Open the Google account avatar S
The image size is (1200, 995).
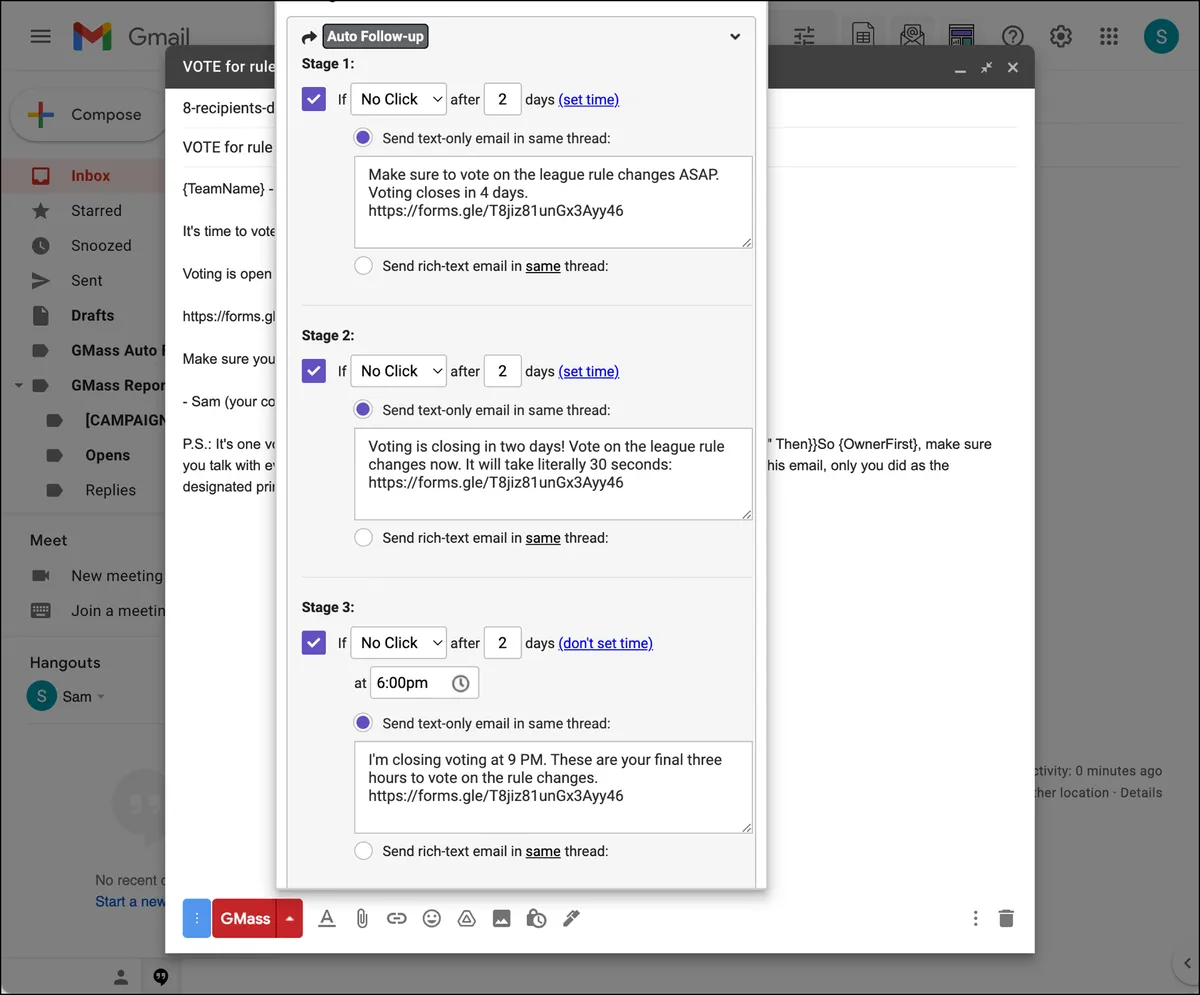(x=1161, y=37)
